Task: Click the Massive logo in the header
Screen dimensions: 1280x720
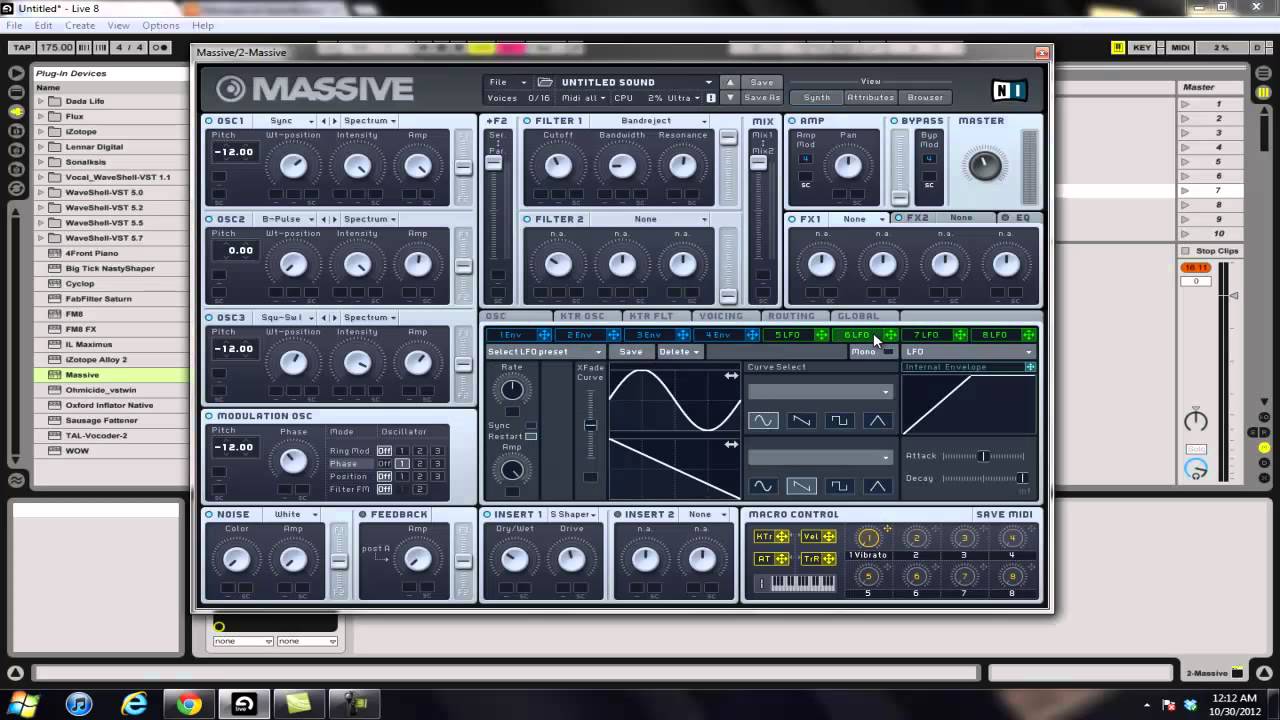Action: pyautogui.click(x=316, y=89)
